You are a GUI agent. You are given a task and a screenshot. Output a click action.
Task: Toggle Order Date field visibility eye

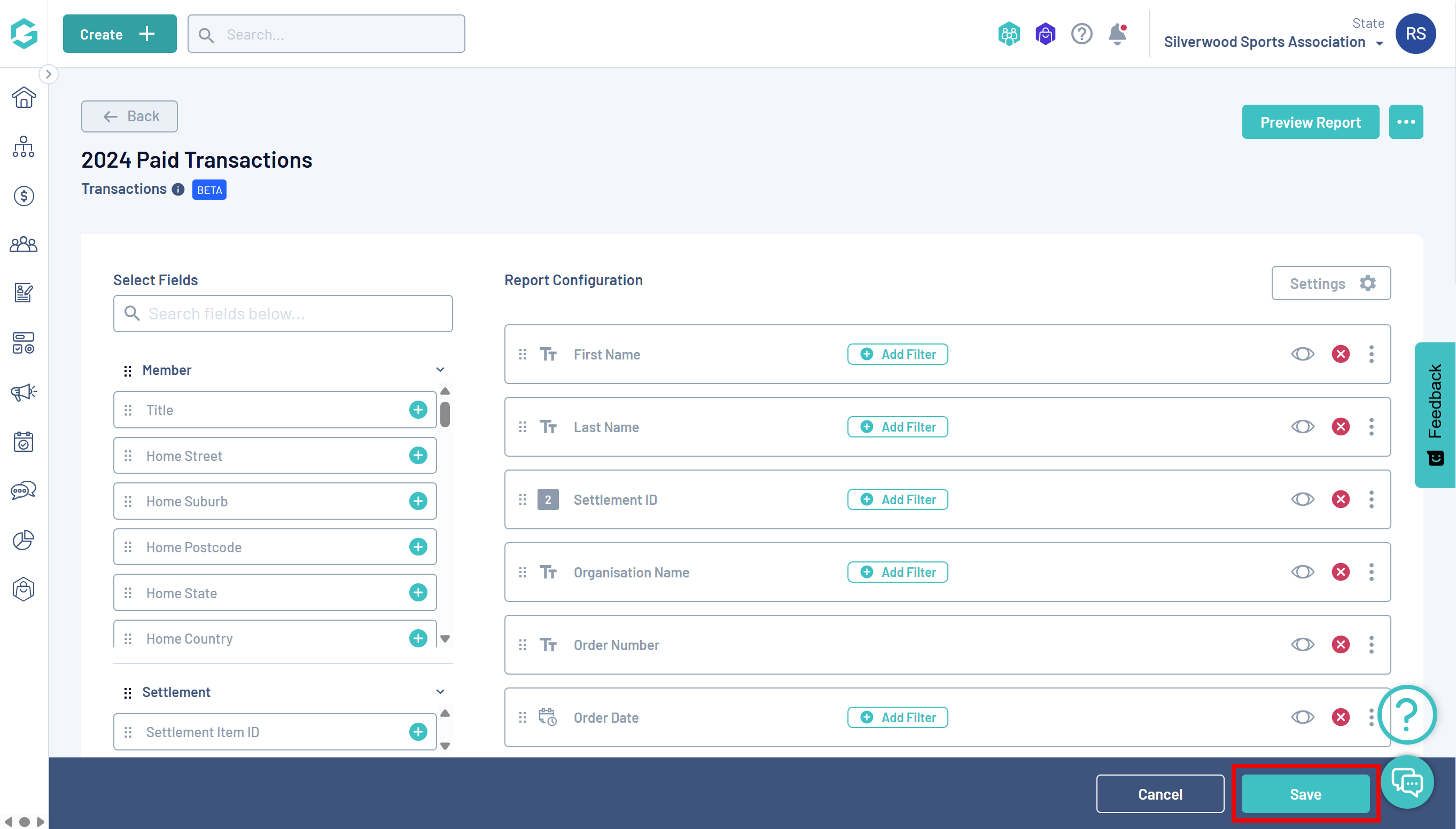pos(1302,717)
